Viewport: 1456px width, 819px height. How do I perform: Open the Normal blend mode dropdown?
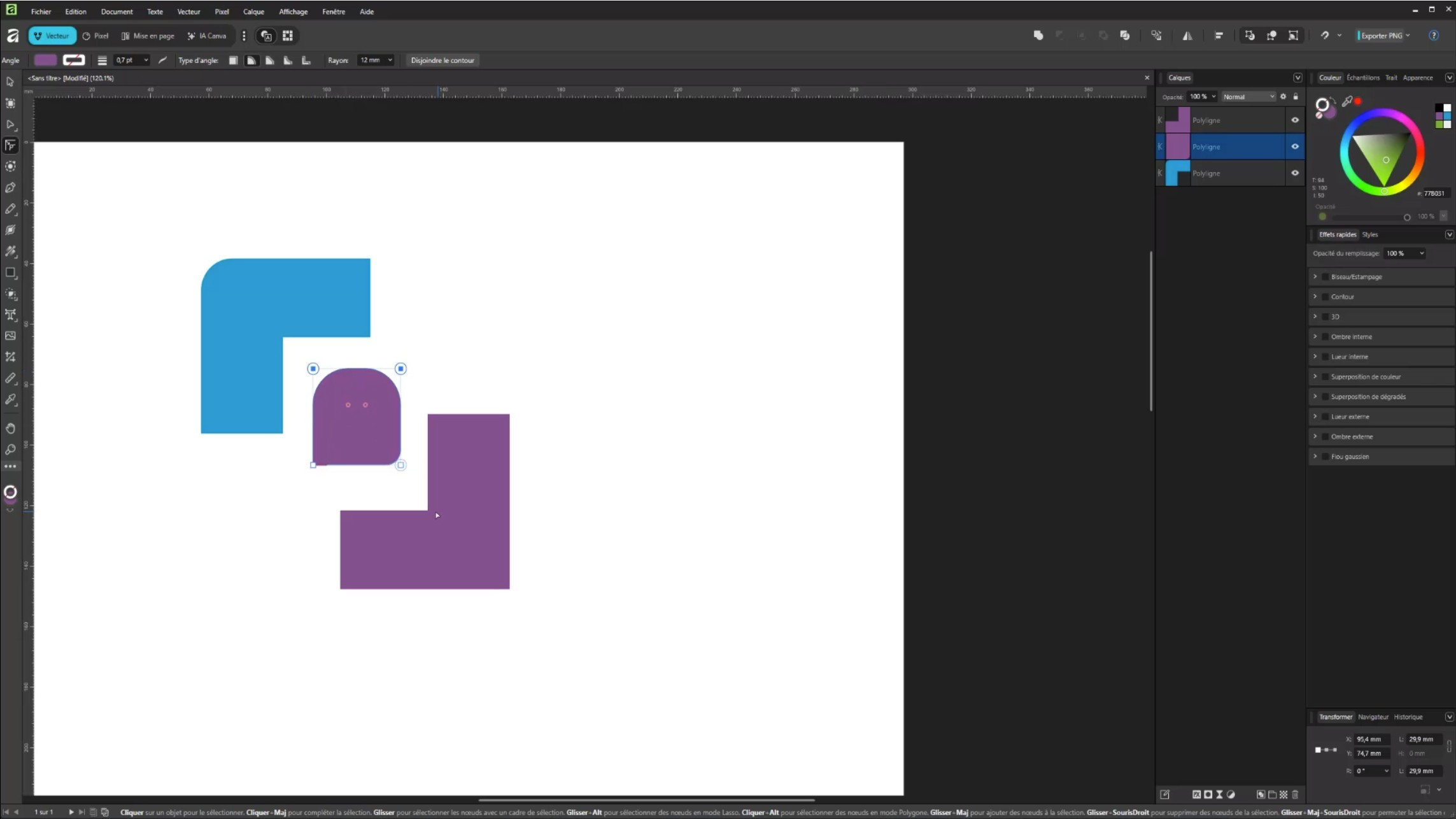[x=1248, y=97]
